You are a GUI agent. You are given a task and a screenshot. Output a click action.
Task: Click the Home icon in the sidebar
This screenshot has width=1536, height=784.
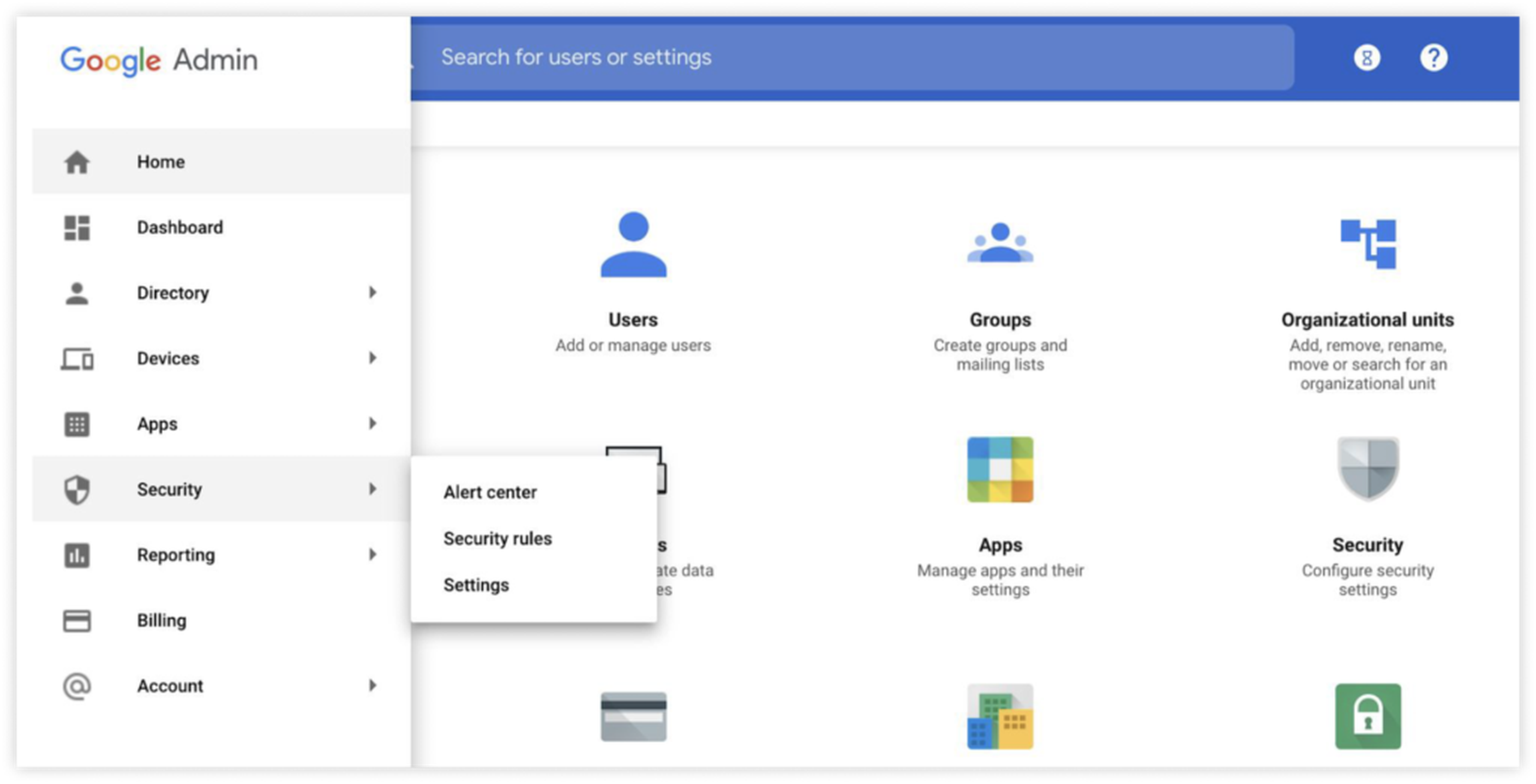click(x=77, y=162)
